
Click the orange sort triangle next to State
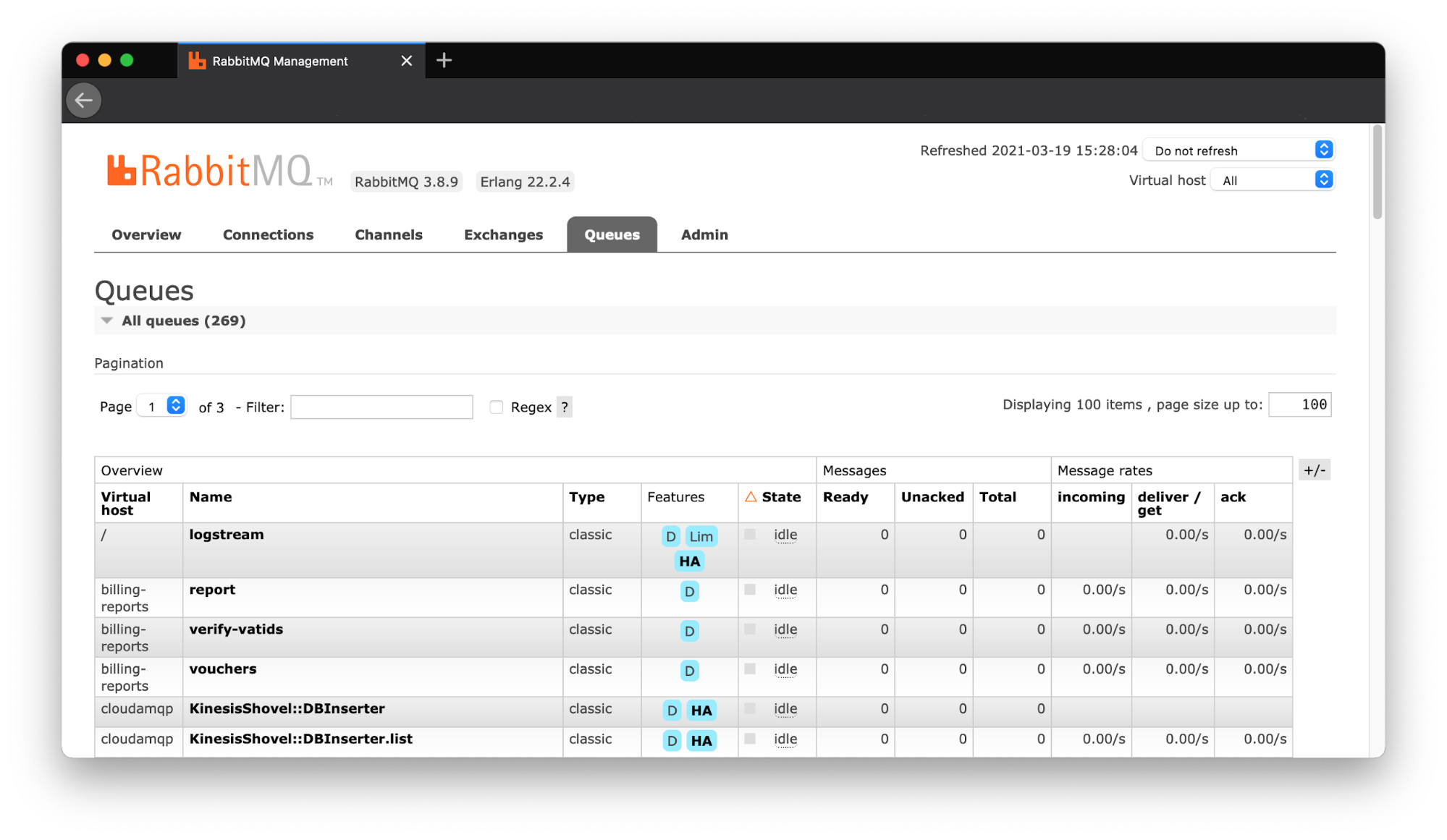pos(751,497)
